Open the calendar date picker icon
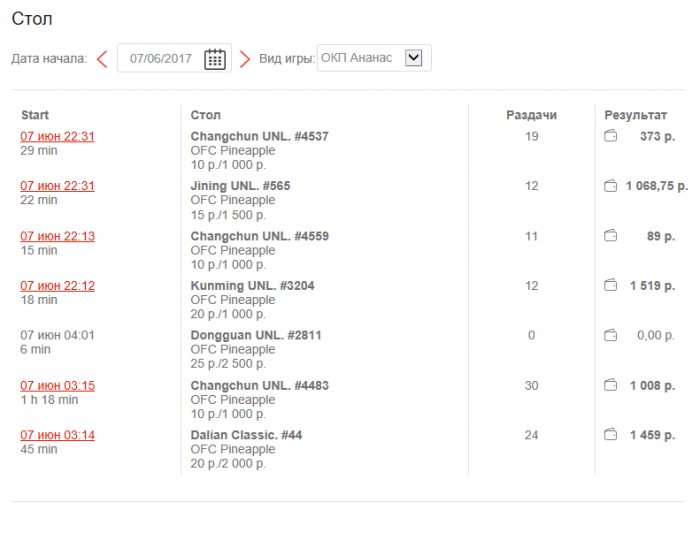This screenshot has height=548, width=700. pos(215,59)
